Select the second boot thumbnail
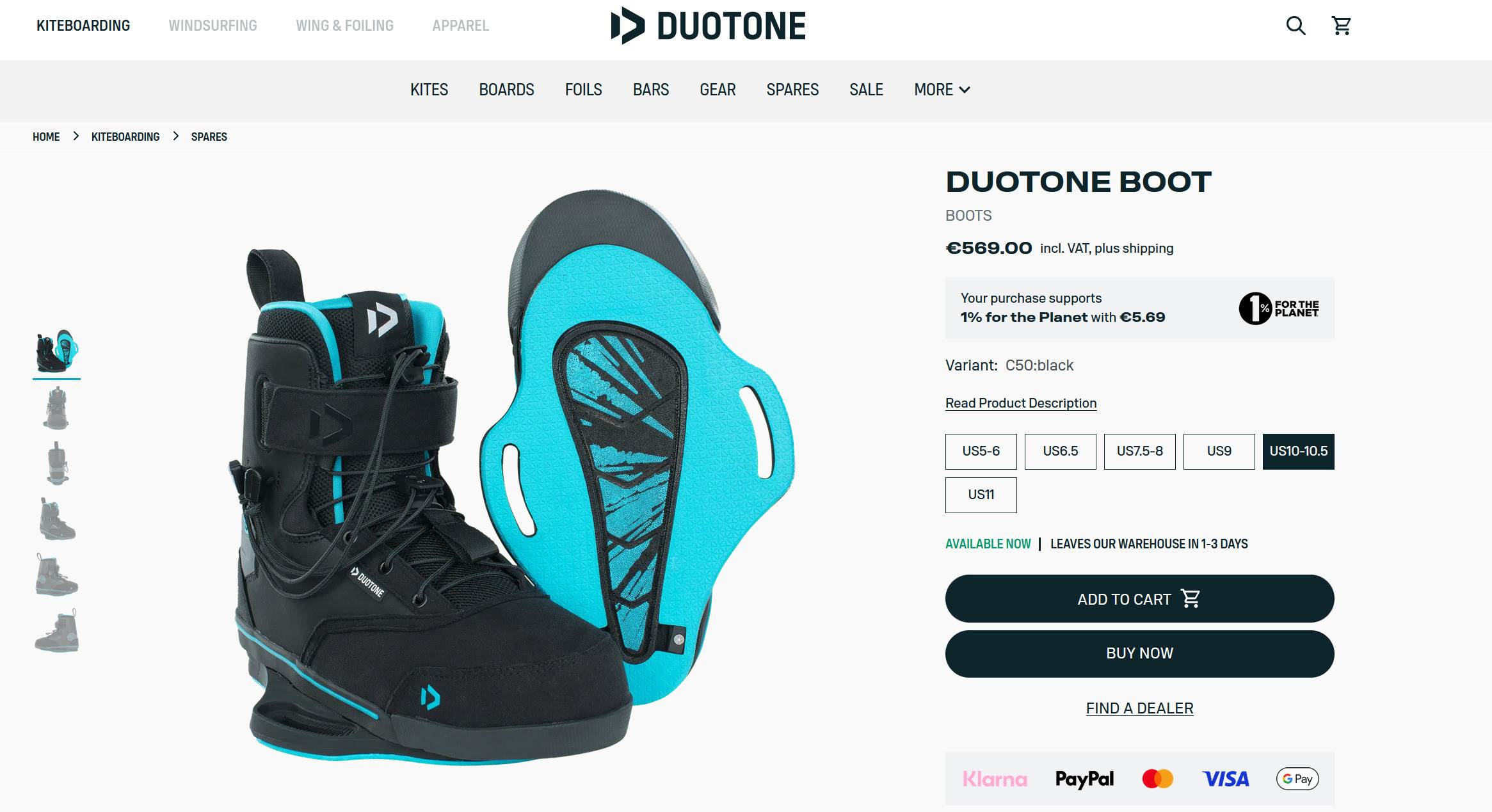 (57, 408)
